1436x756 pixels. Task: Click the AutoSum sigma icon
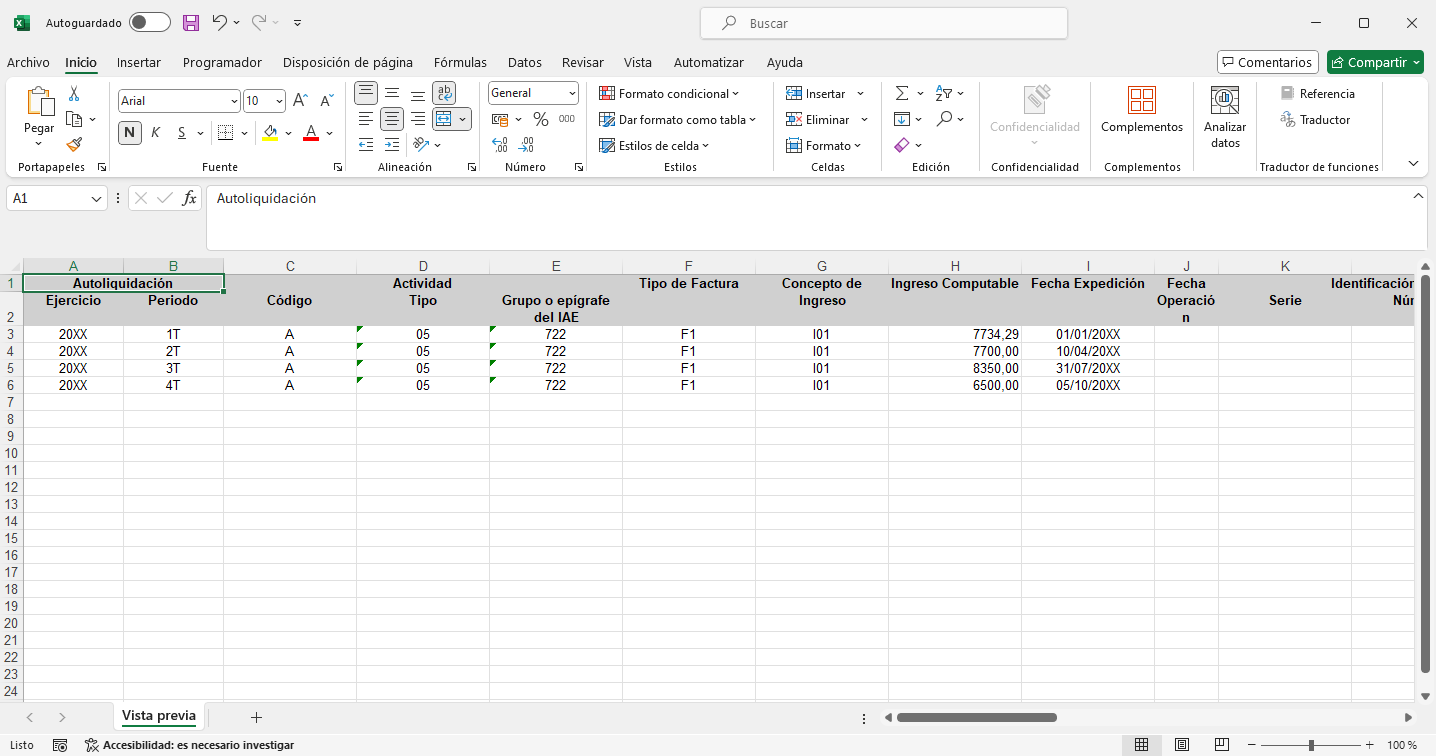tap(902, 93)
